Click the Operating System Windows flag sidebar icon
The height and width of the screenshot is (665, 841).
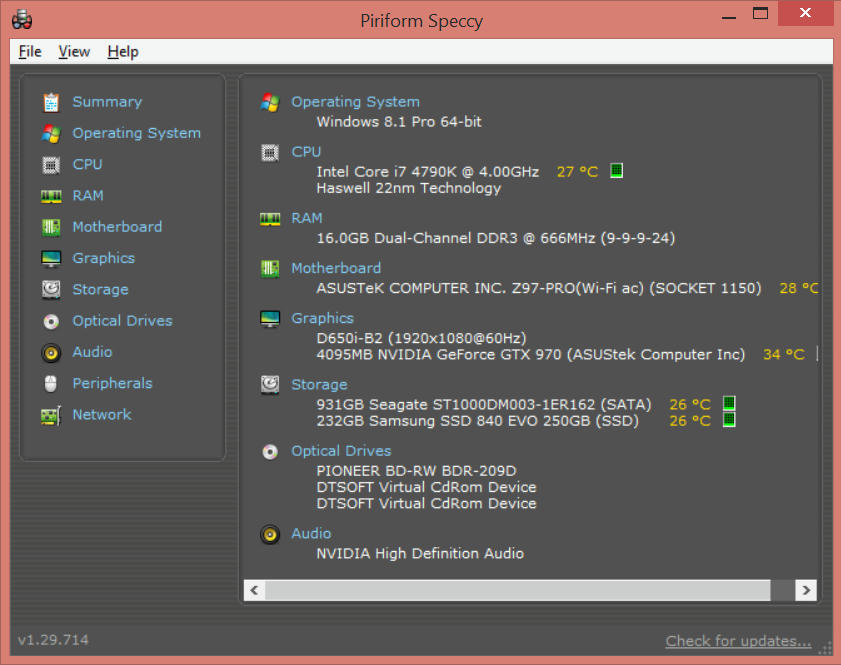pos(51,134)
